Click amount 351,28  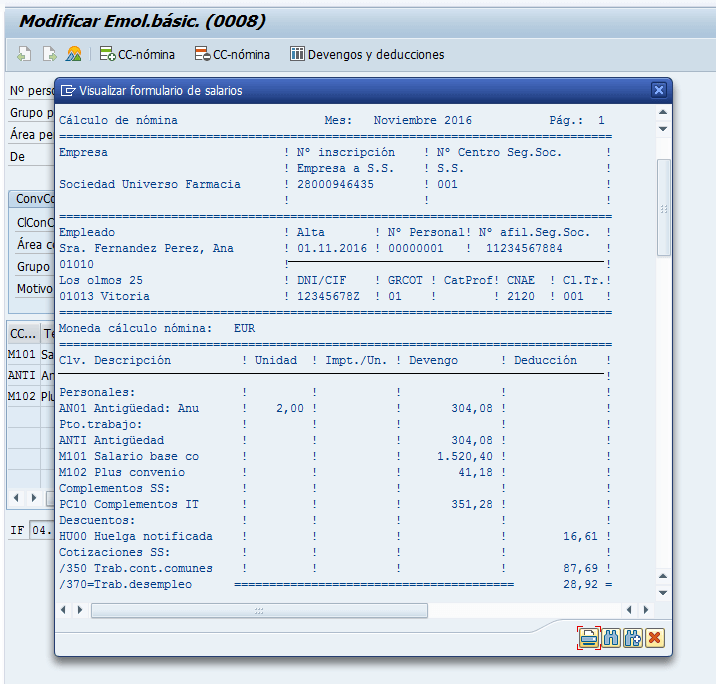pos(472,504)
